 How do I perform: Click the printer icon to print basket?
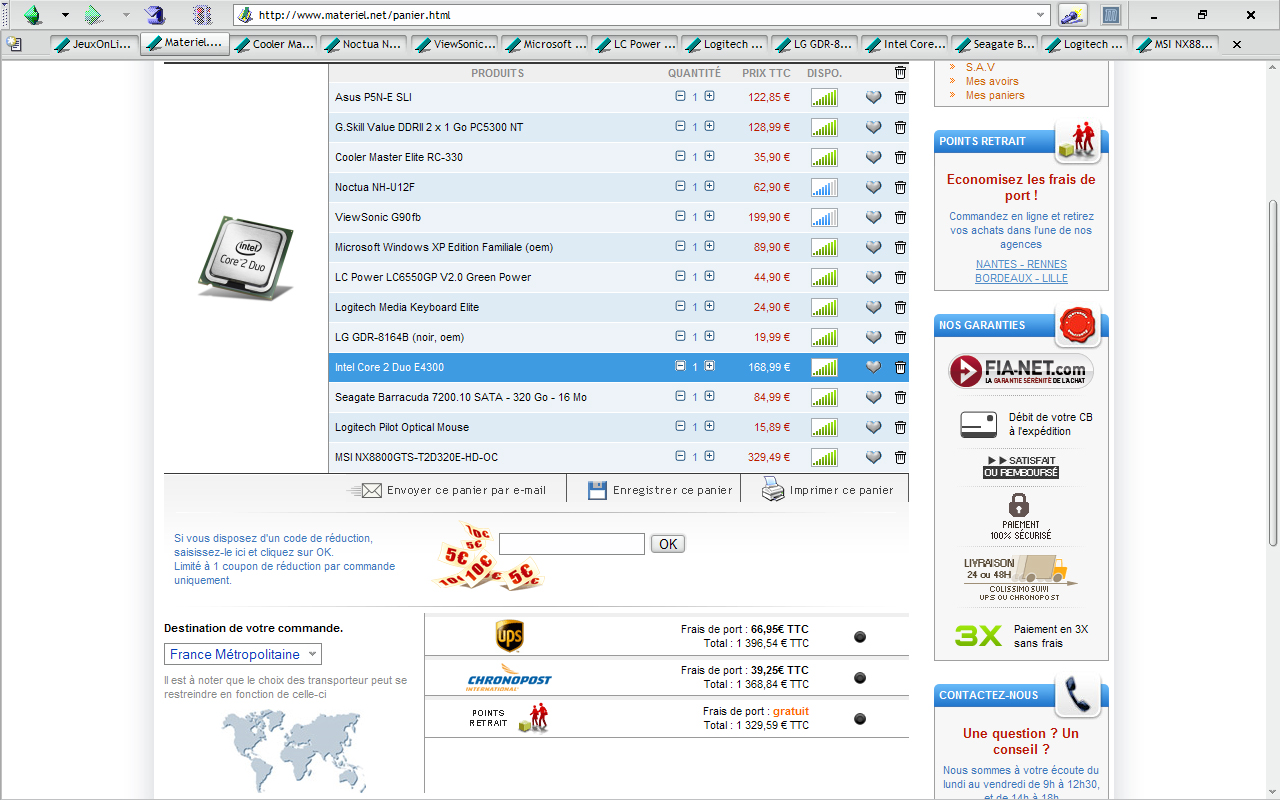coord(773,489)
